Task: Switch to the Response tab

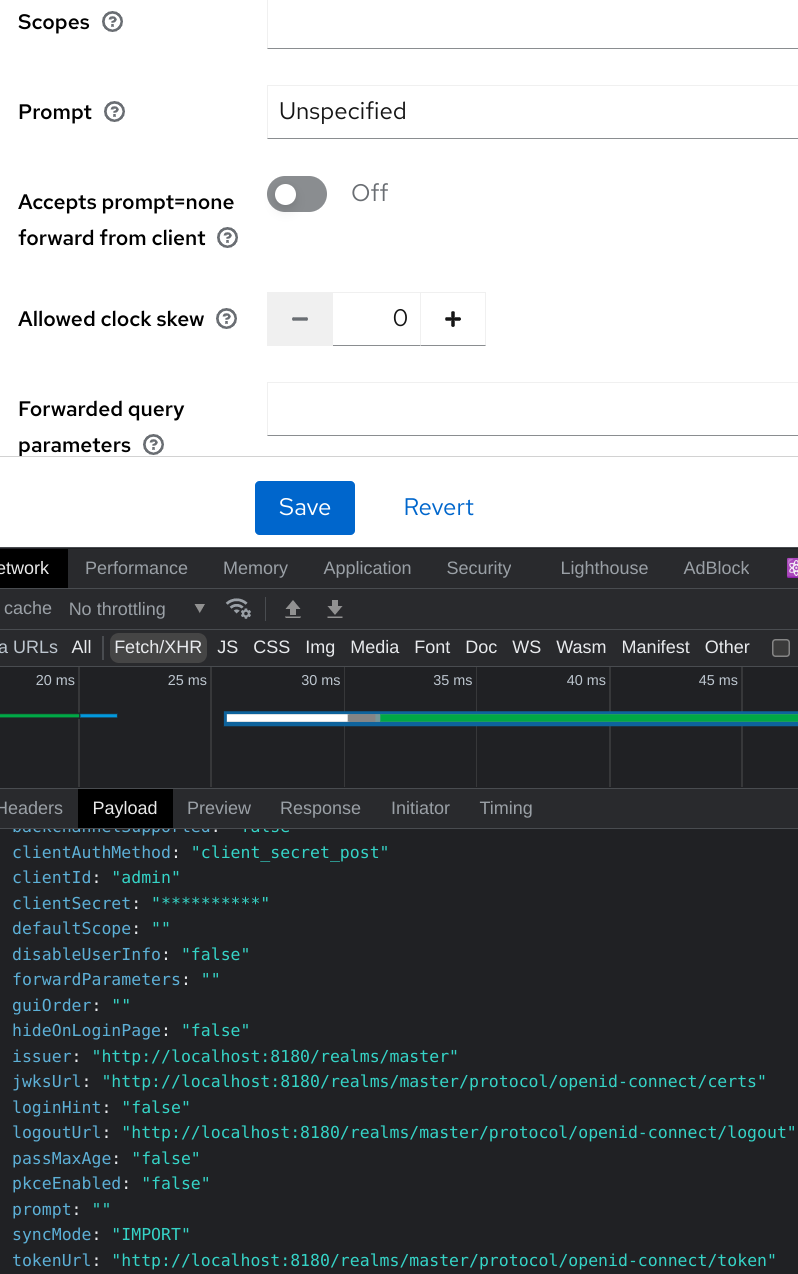Action: point(320,808)
